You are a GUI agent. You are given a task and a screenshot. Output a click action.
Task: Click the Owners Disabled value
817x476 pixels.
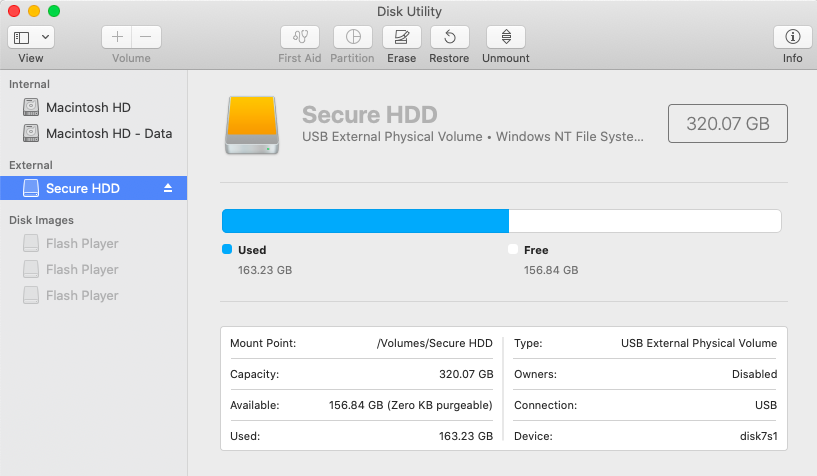click(x=754, y=374)
